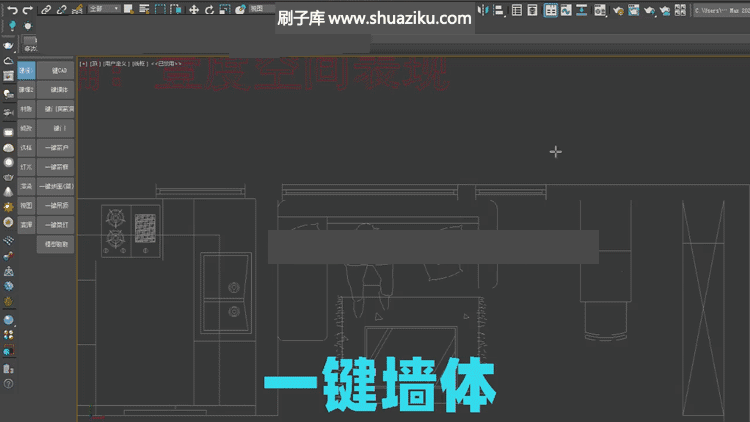Click the Redo arrow in the top toolbar
Image resolution: width=750 pixels, height=422 pixels.
coord(28,9)
